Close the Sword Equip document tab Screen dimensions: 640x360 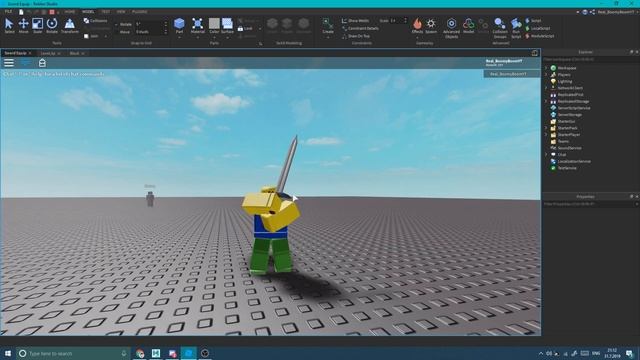pyautogui.click(x=30, y=53)
